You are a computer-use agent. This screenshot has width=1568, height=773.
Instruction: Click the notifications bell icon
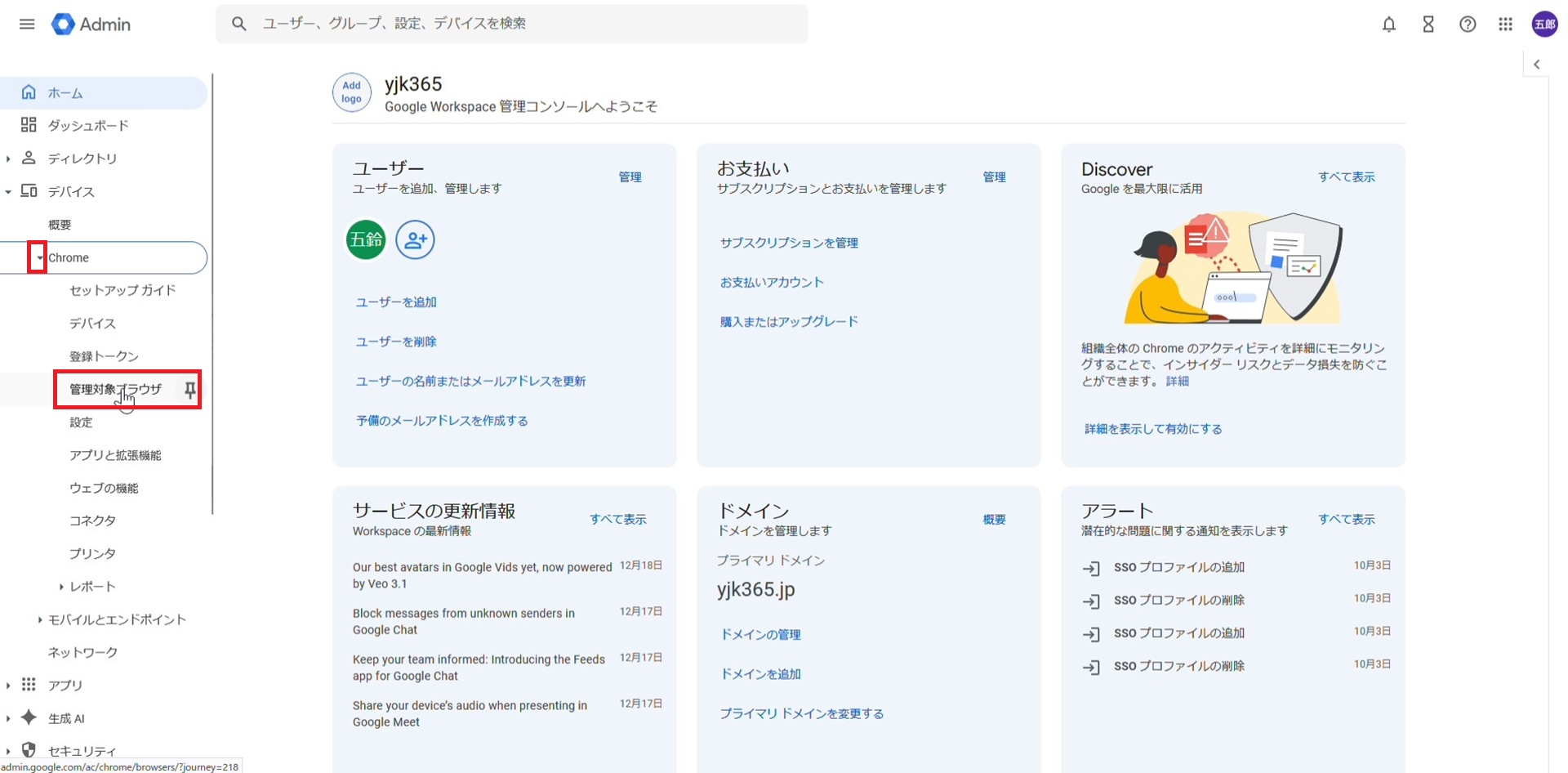1388,25
